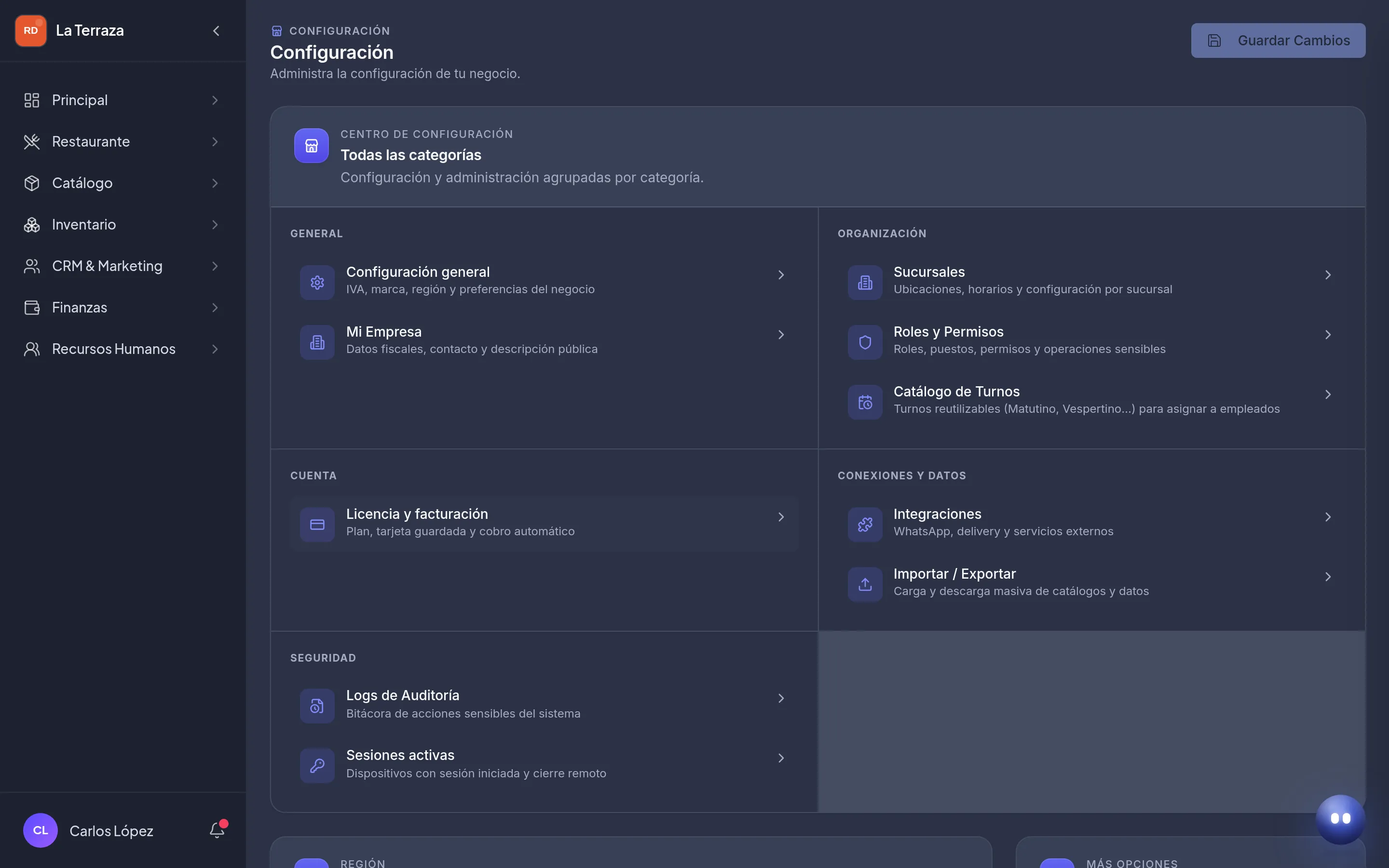This screenshot has height=868, width=1389.
Task: Click the building icon beside Mi Empresa
Action: (317, 342)
